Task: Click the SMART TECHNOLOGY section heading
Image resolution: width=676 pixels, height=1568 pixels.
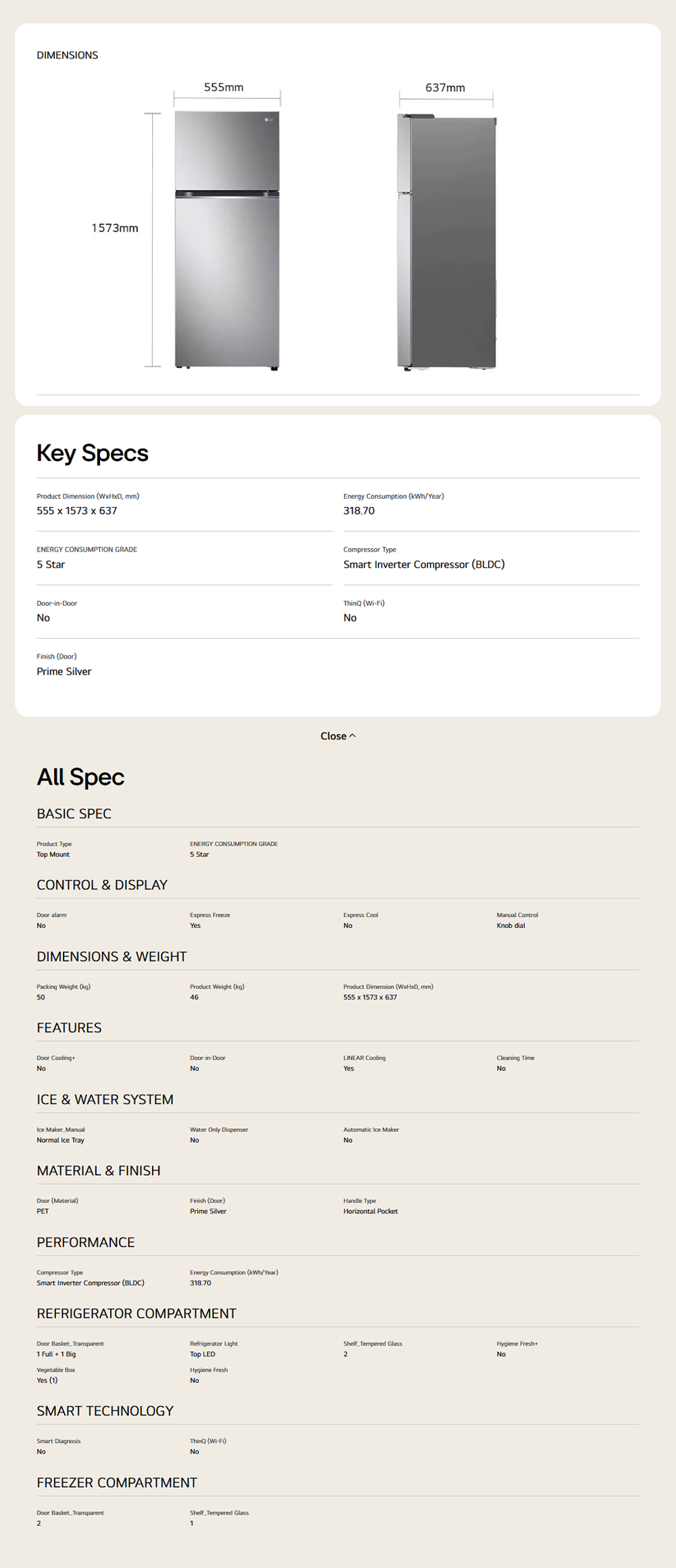Action: [x=105, y=1411]
